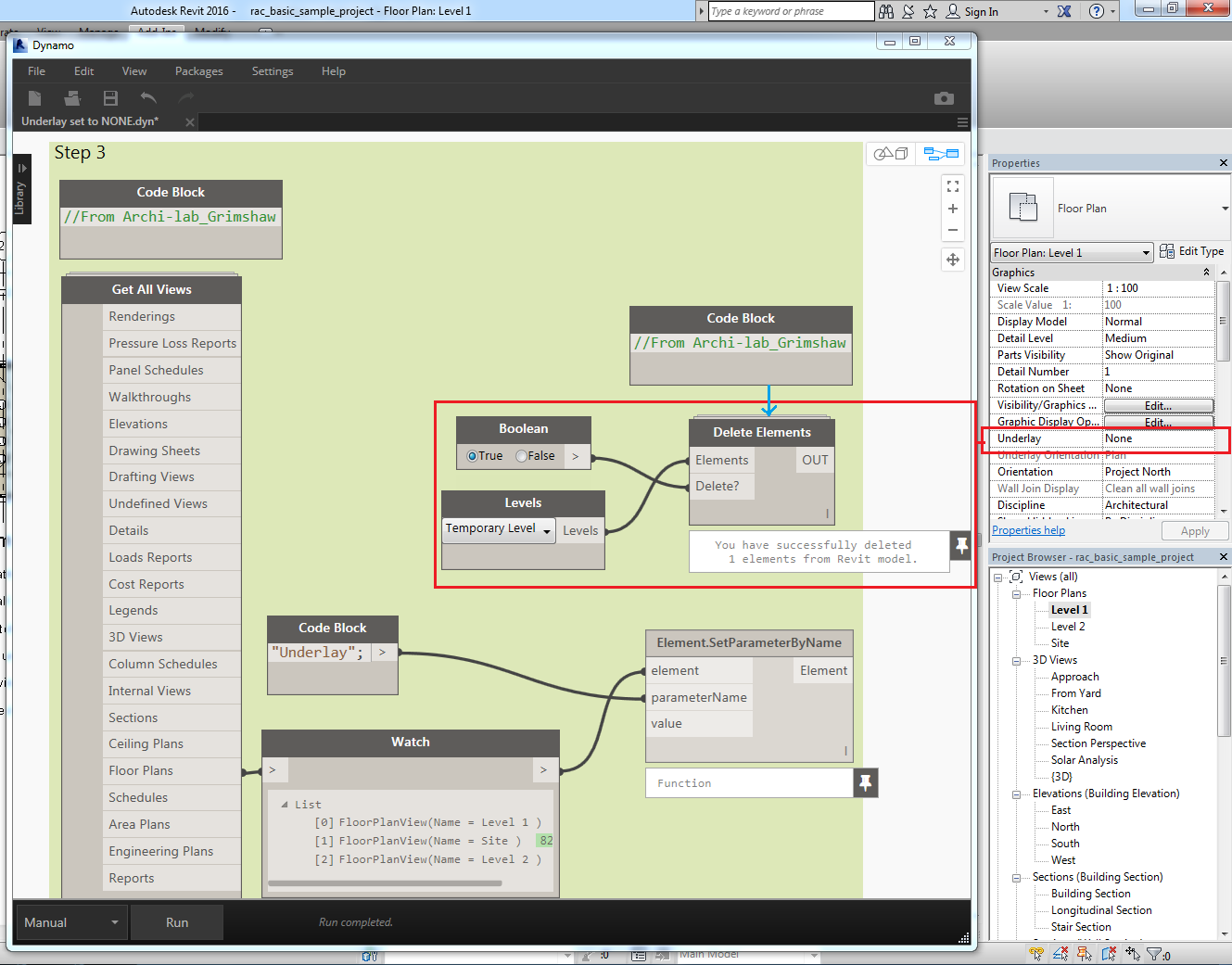Click the Undo arrow in Dynamo toolbar
1232x965 pixels.
148,97
